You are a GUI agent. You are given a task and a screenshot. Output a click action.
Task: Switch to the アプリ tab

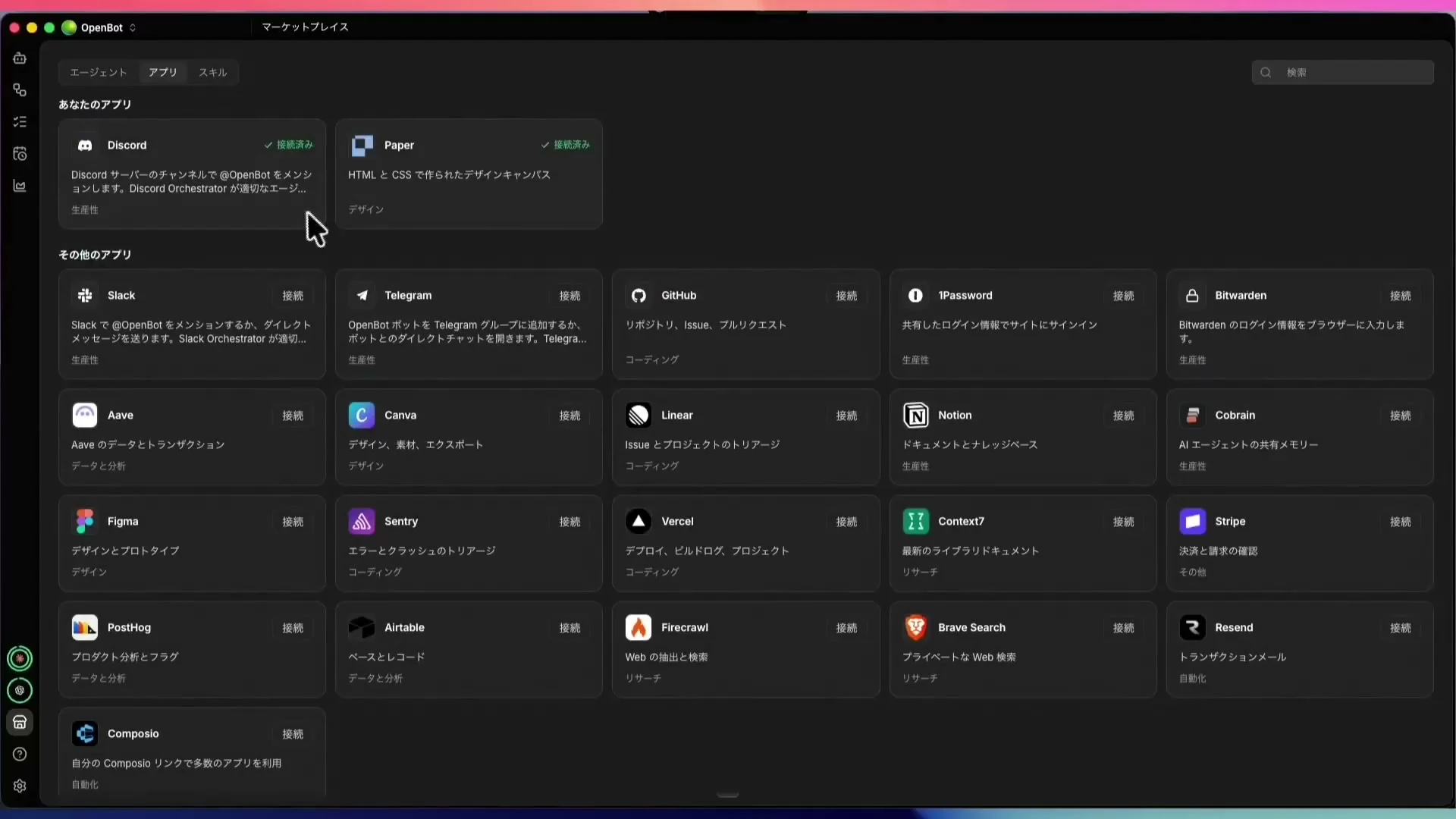(162, 72)
